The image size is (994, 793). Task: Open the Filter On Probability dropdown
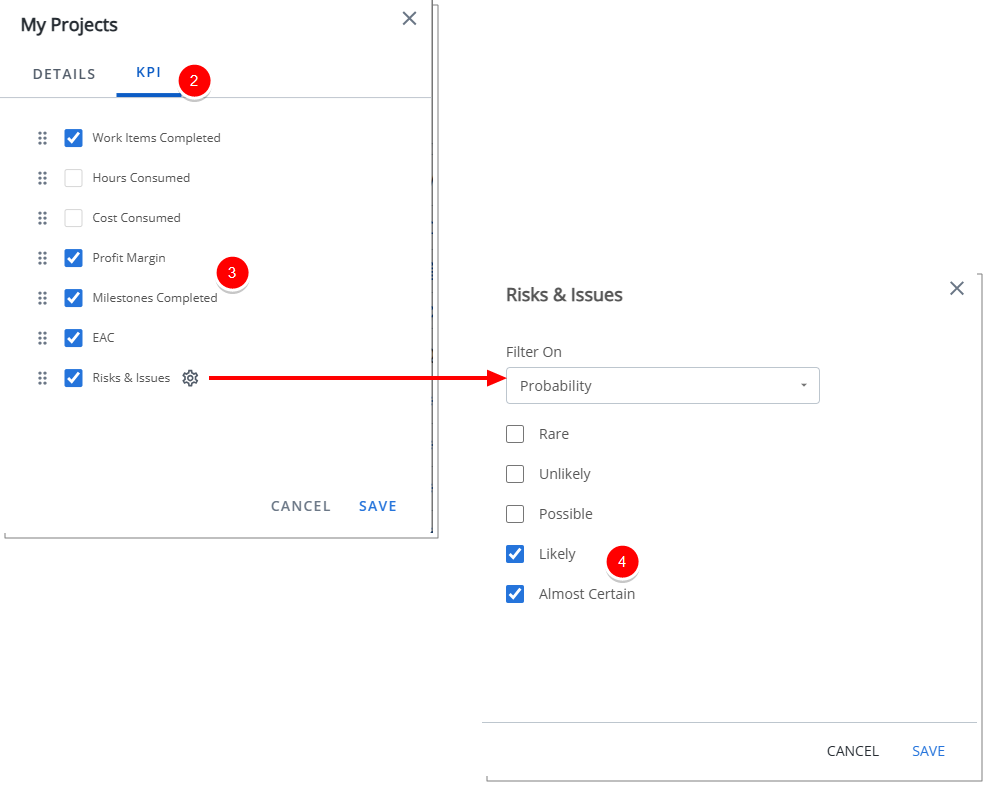[x=662, y=386]
